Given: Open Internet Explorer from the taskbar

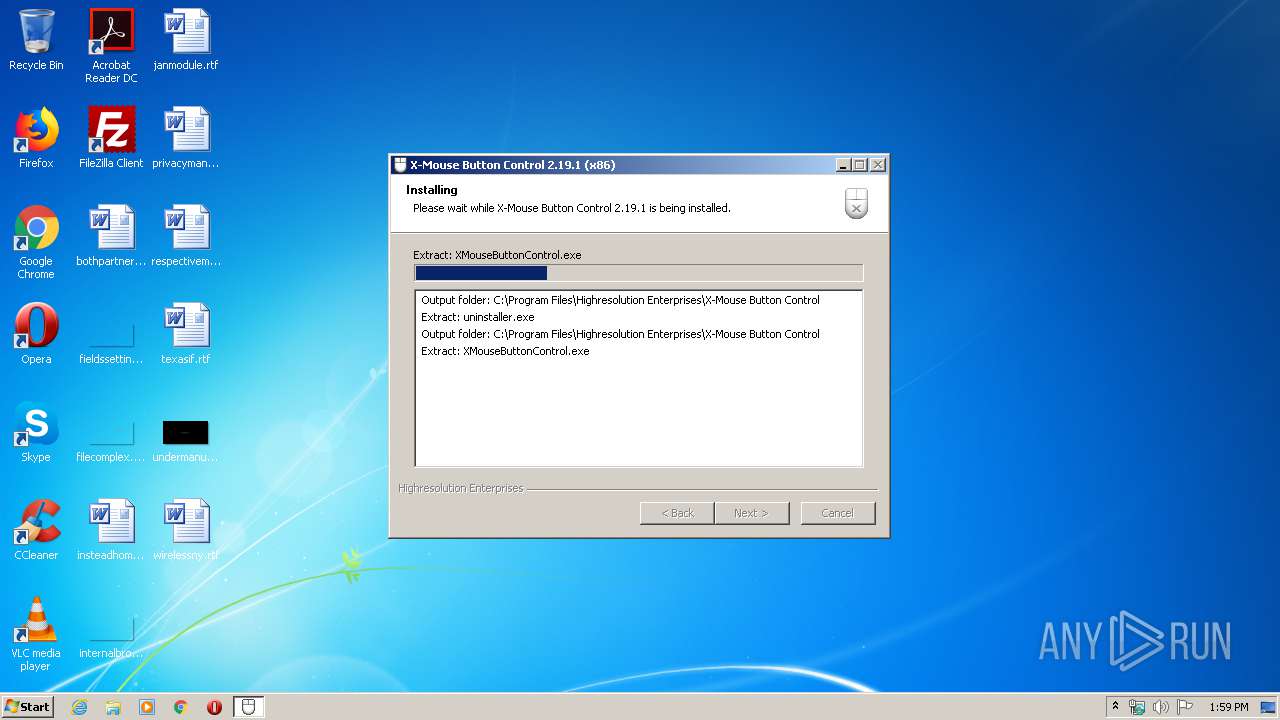Looking at the screenshot, I should tap(79, 707).
